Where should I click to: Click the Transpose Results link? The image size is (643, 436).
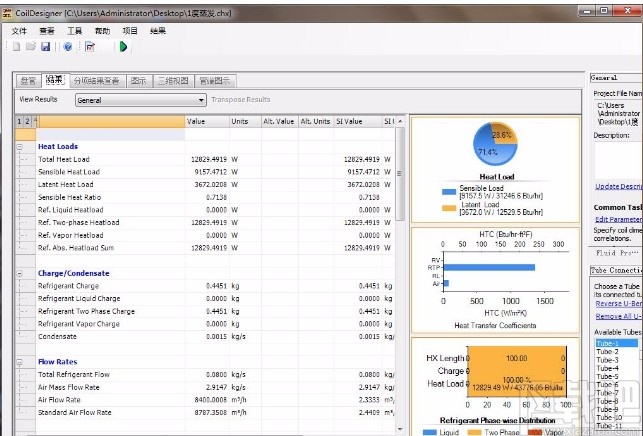pos(241,100)
